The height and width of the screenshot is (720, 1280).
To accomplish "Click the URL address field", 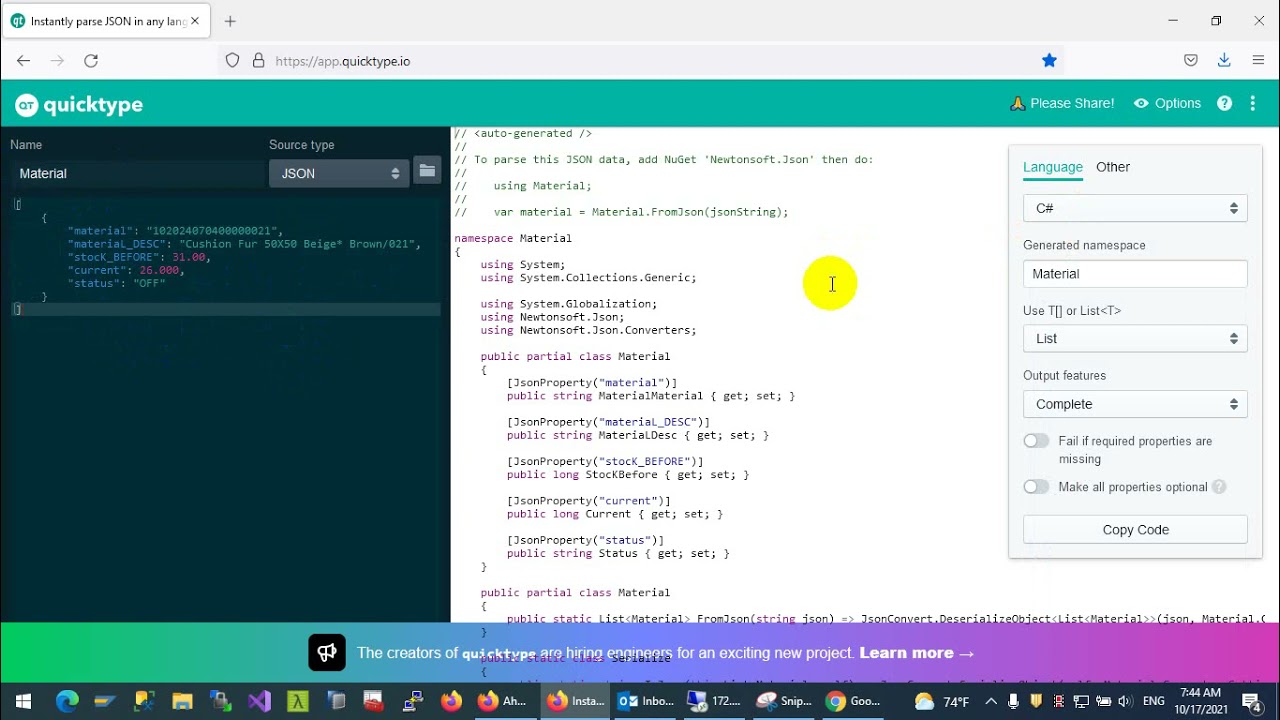I will coord(640,61).
